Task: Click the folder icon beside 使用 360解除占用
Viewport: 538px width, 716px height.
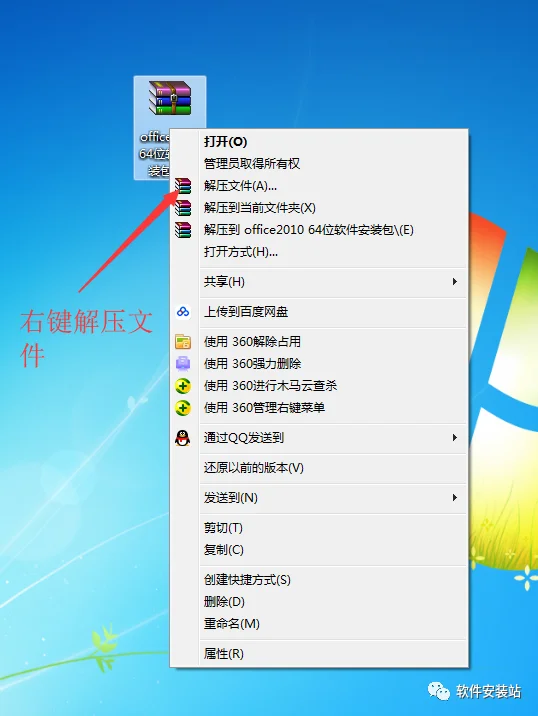Action: pyautogui.click(x=183, y=342)
